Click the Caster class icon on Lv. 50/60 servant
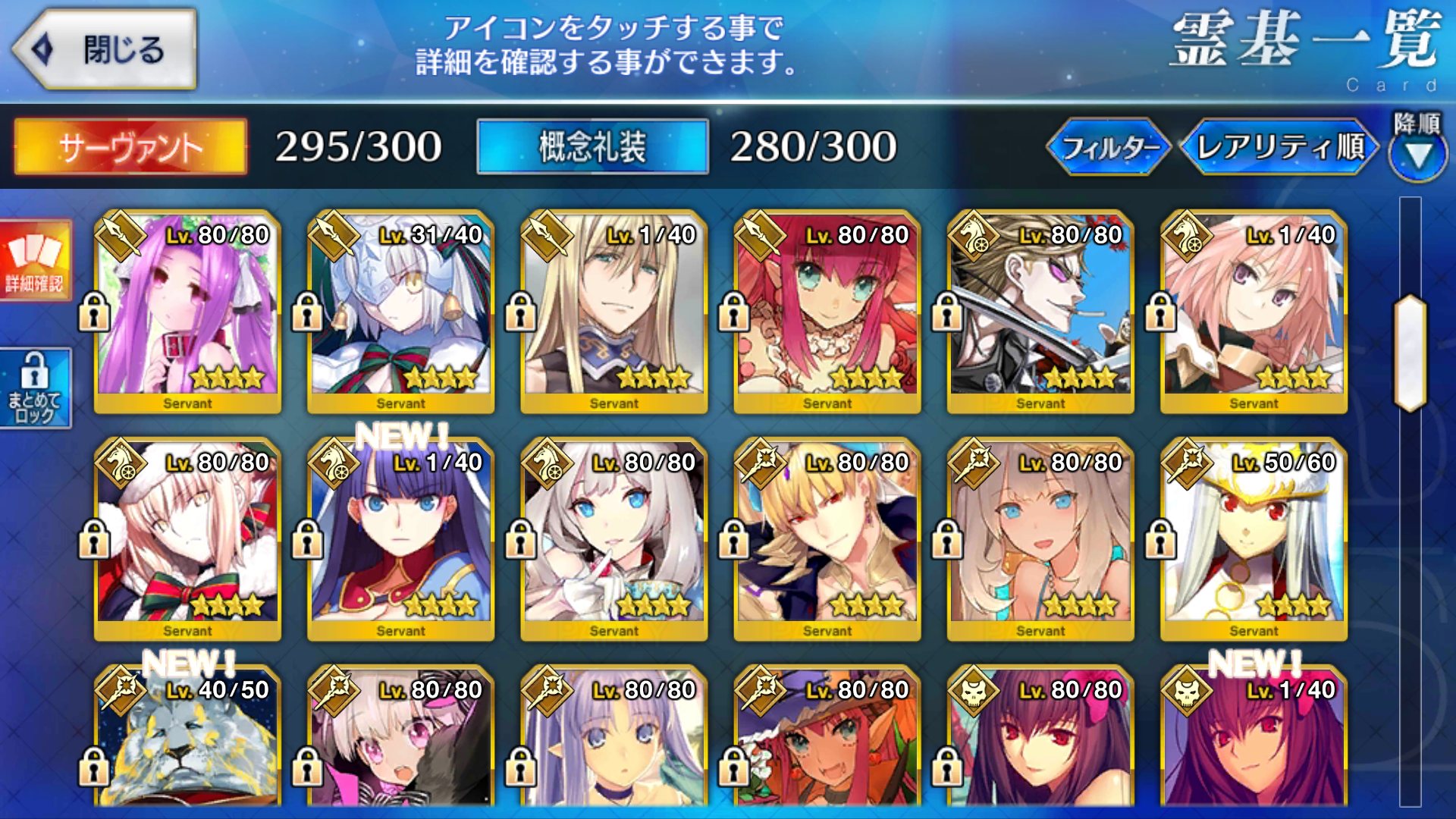1456x819 pixels. [x=1185, y=463]
